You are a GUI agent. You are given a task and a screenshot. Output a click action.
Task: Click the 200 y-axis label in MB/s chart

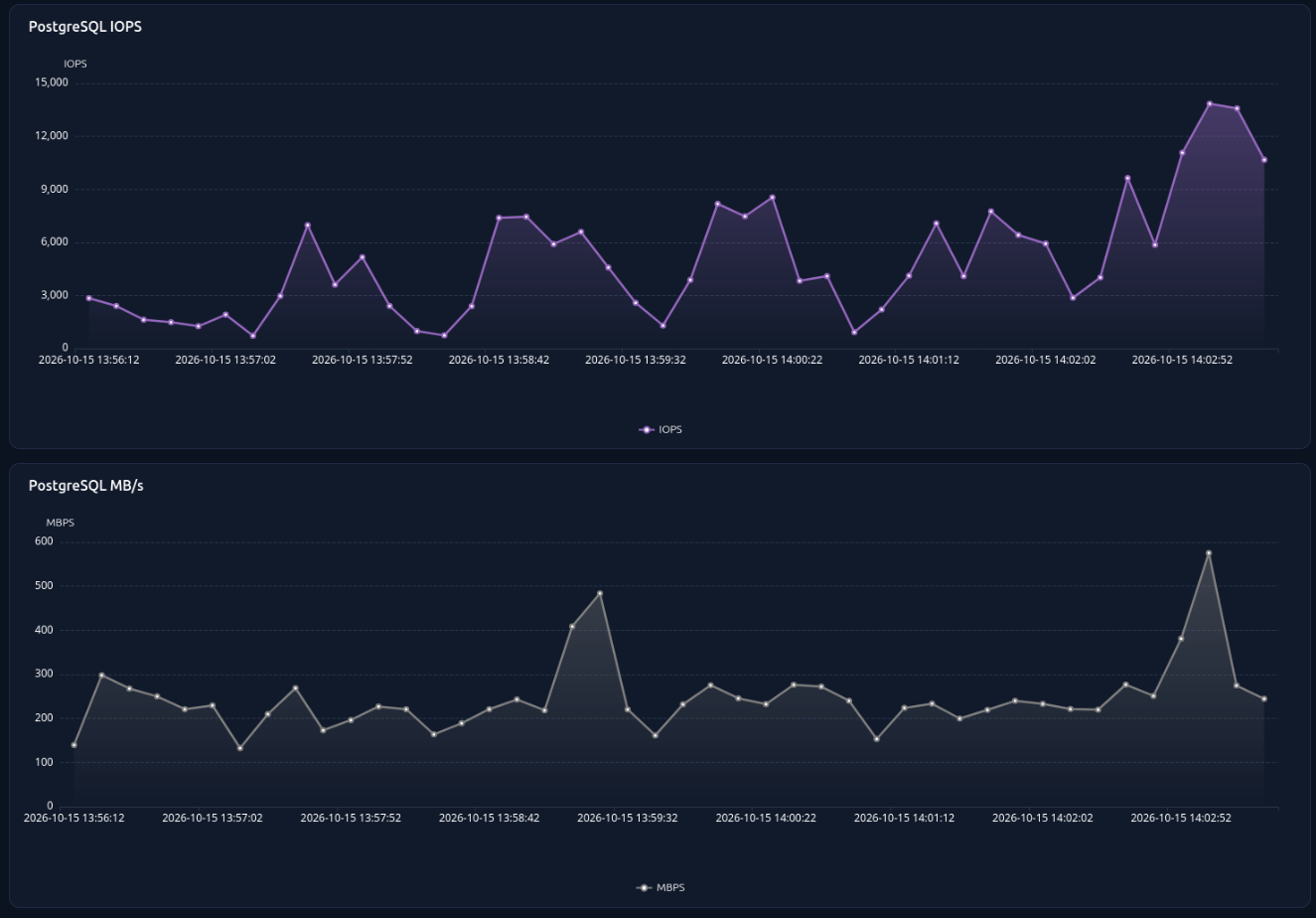click(x=44, y=718)
